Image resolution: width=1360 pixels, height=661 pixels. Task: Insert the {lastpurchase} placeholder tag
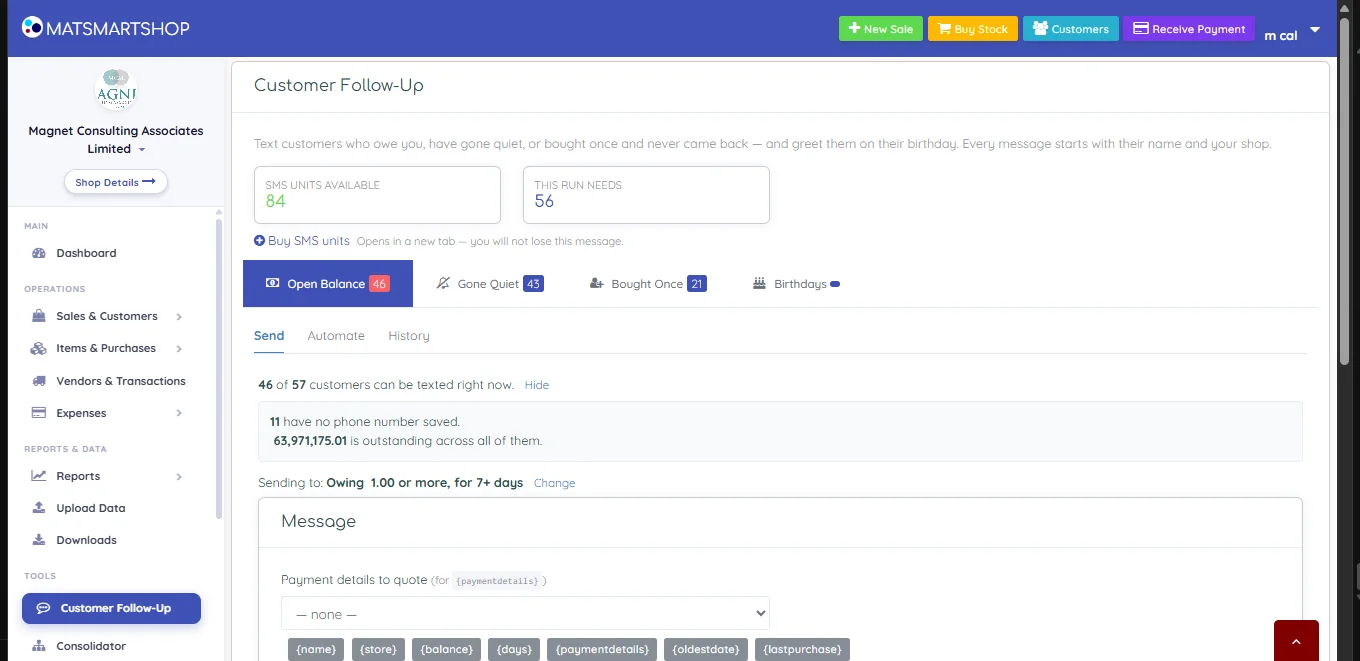802,649
